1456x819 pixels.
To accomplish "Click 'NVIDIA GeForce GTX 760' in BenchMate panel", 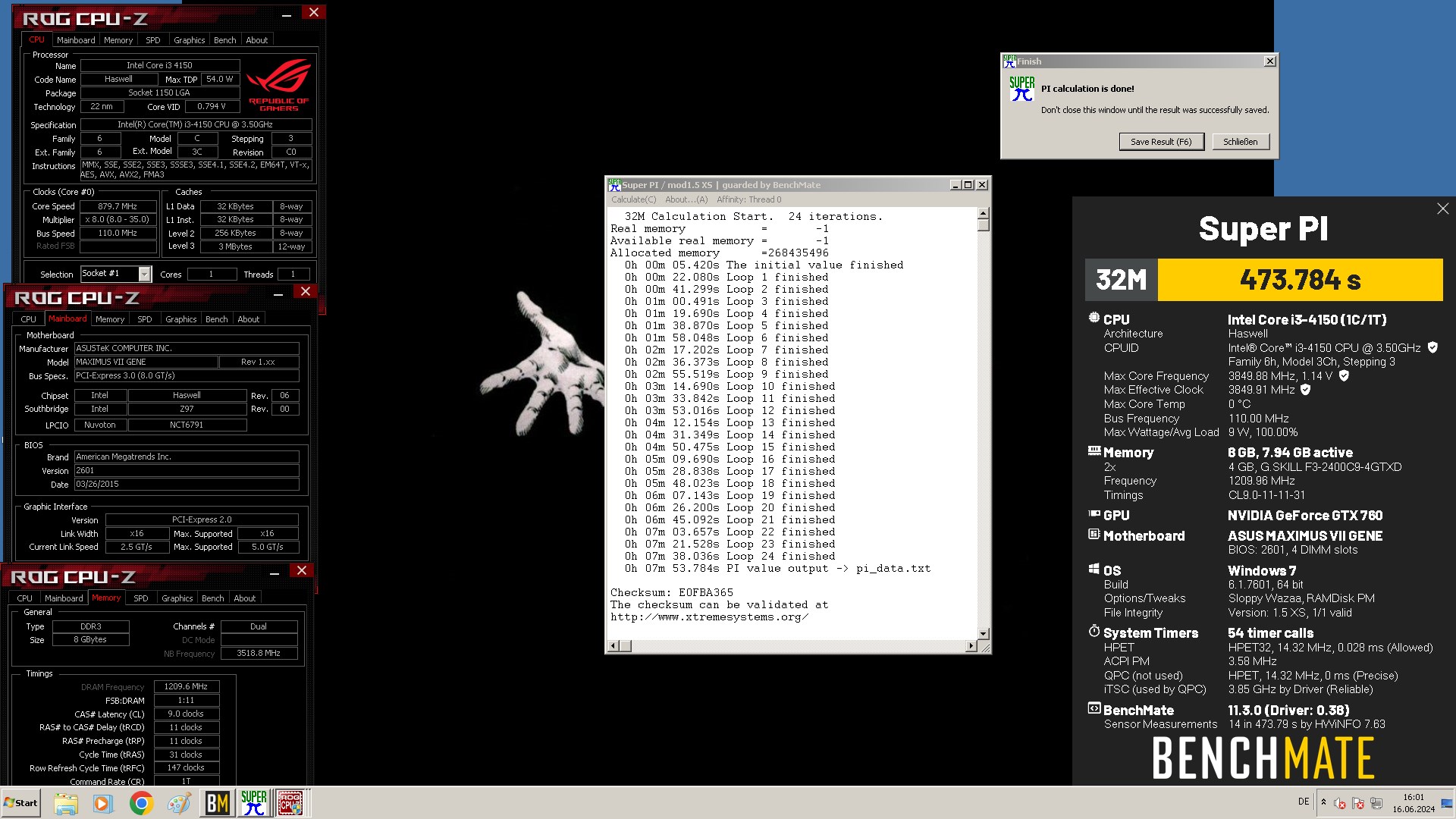I will 1305,515.
